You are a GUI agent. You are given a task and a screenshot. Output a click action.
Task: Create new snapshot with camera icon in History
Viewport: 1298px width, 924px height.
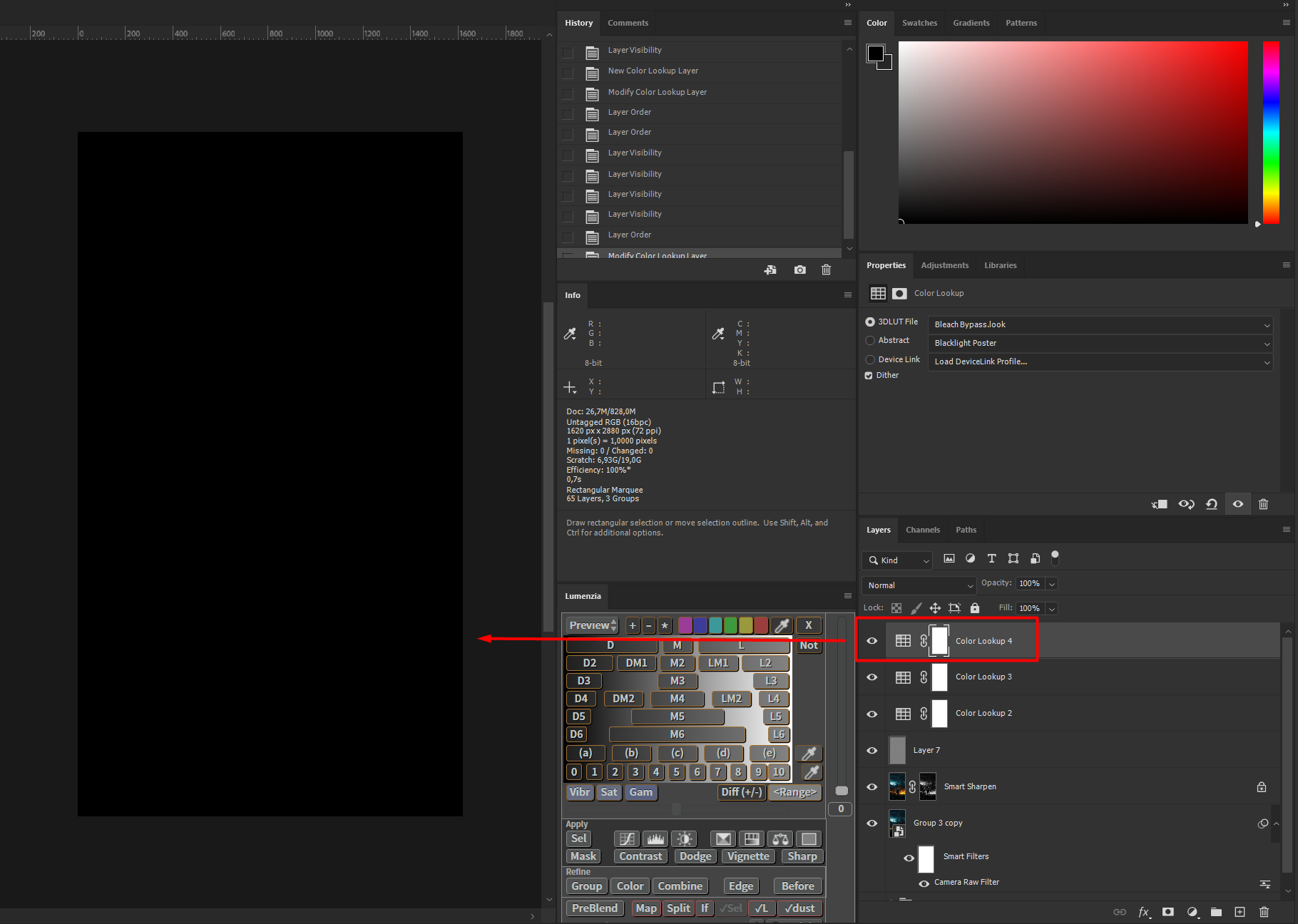point(799,269)
